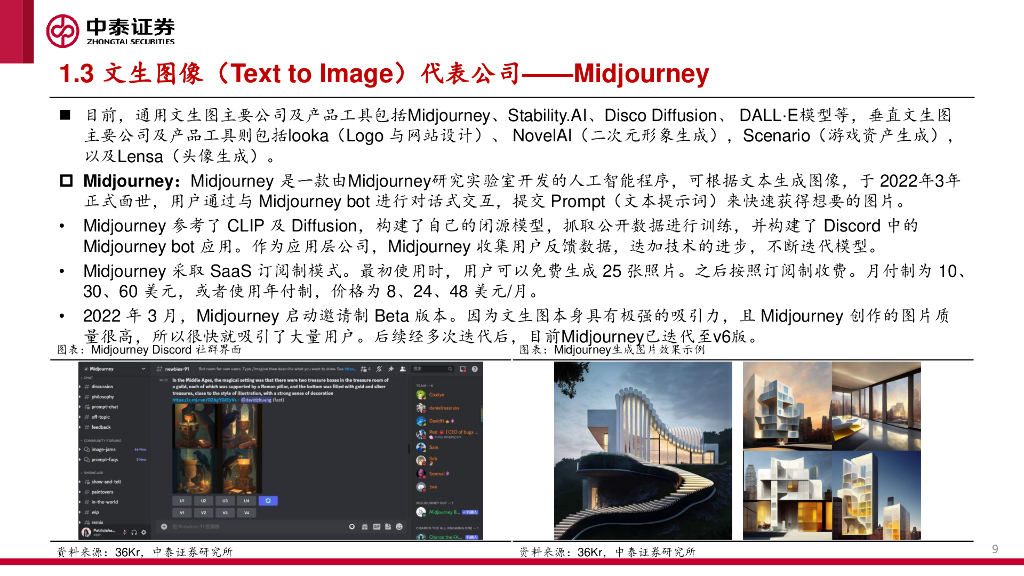Viewport: 1024px width, 576px height.
Task: Click the V2 variation button
Action: click(x=203, y=513)
